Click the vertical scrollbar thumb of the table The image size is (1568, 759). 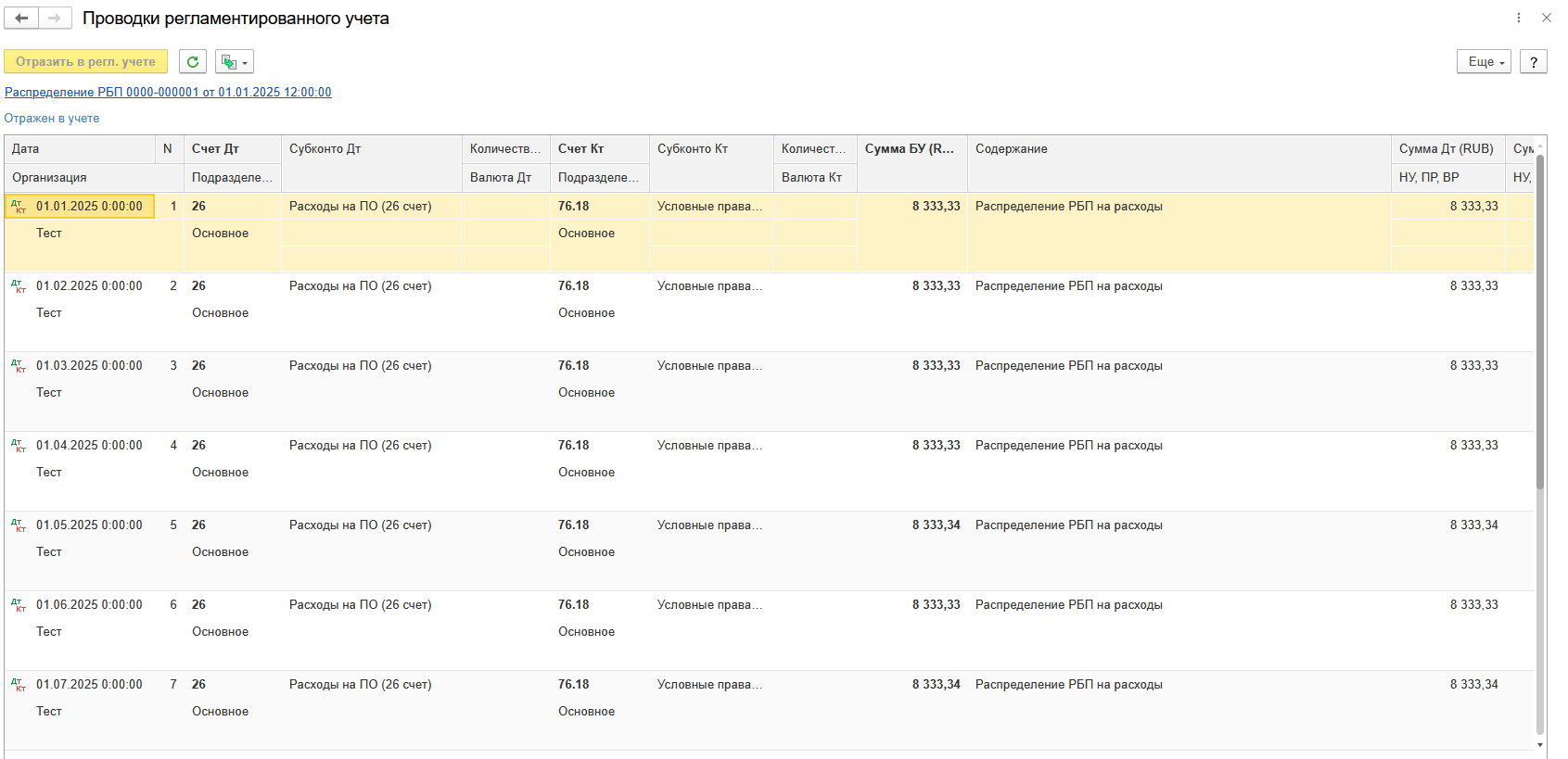click(x=1540, y=320)
